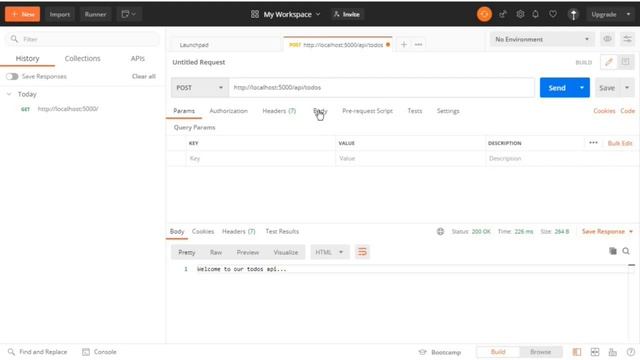Click the heart icon in header

553,14
